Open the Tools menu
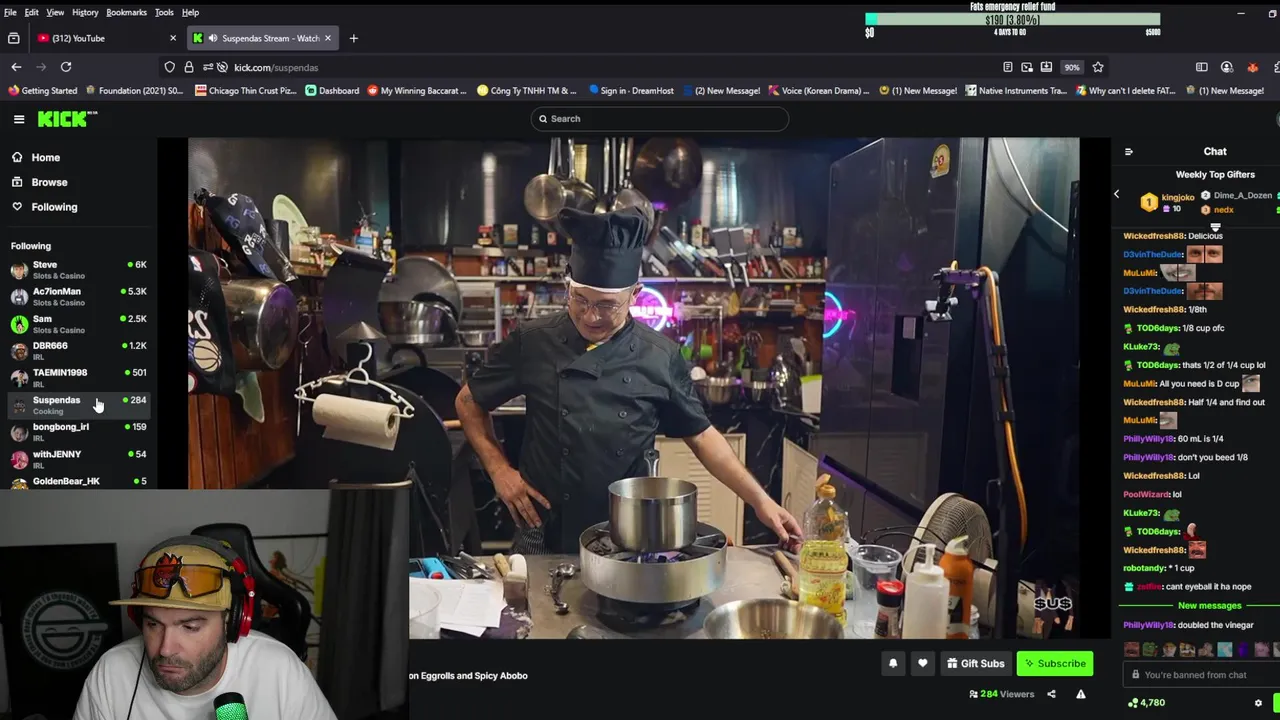 tap(164, 12)
